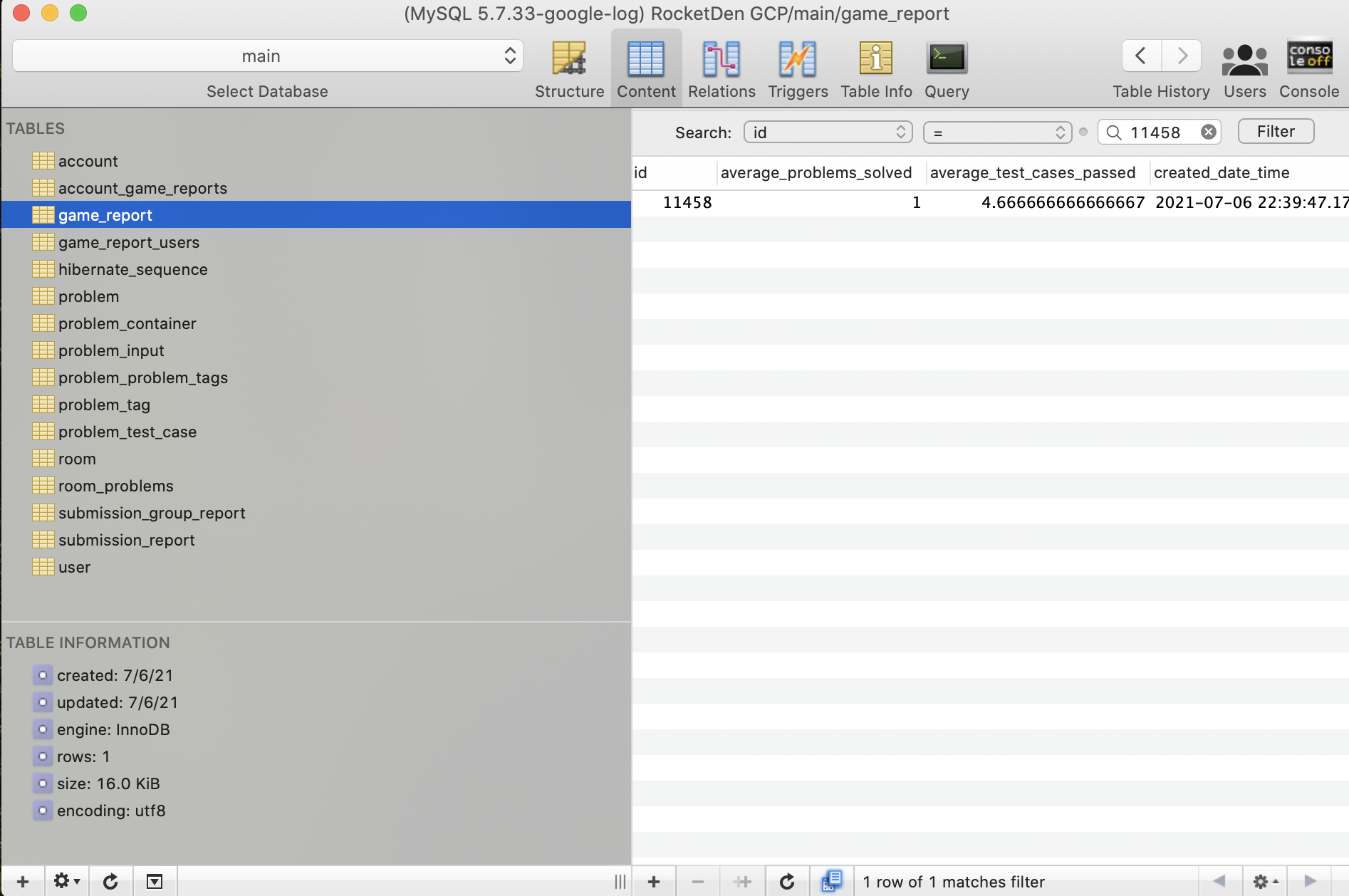Image resolution: width=1349 pixels, height=896 pixels.
Task: Open the search field column dropdown
Action: point(828,132)
